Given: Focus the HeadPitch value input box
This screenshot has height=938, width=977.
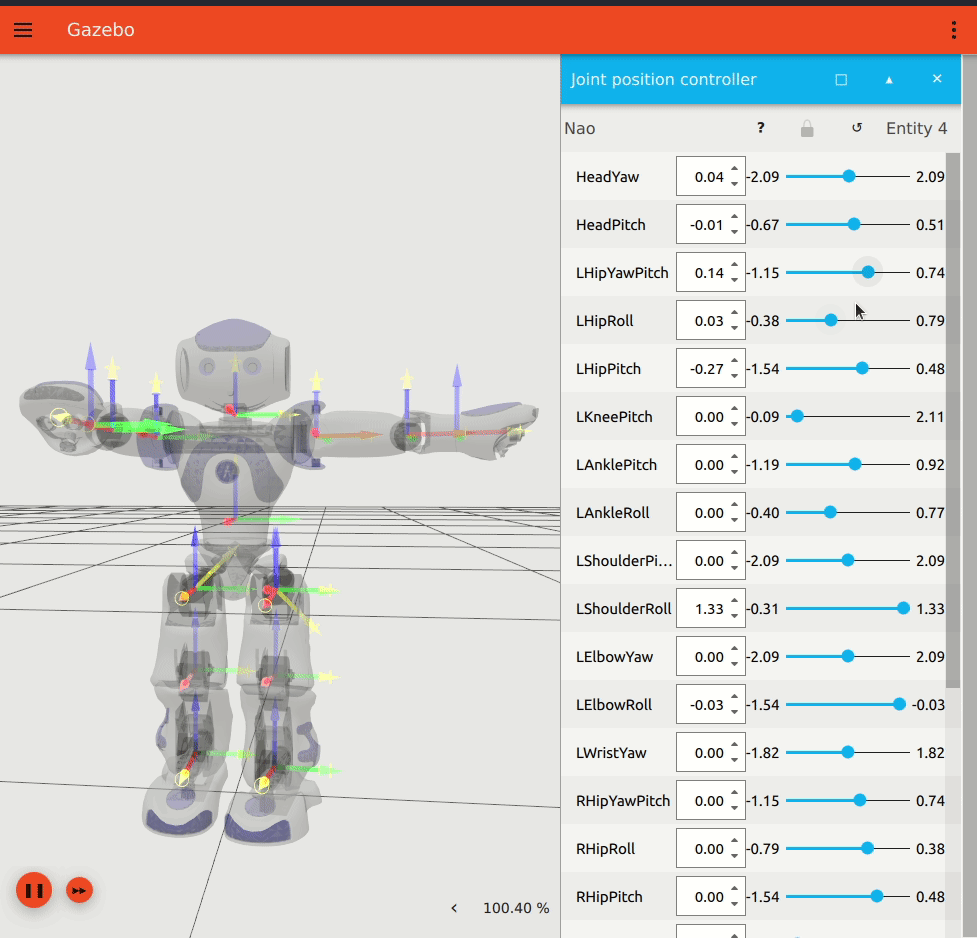Looking at the screenshot, I should click(710, 225).
